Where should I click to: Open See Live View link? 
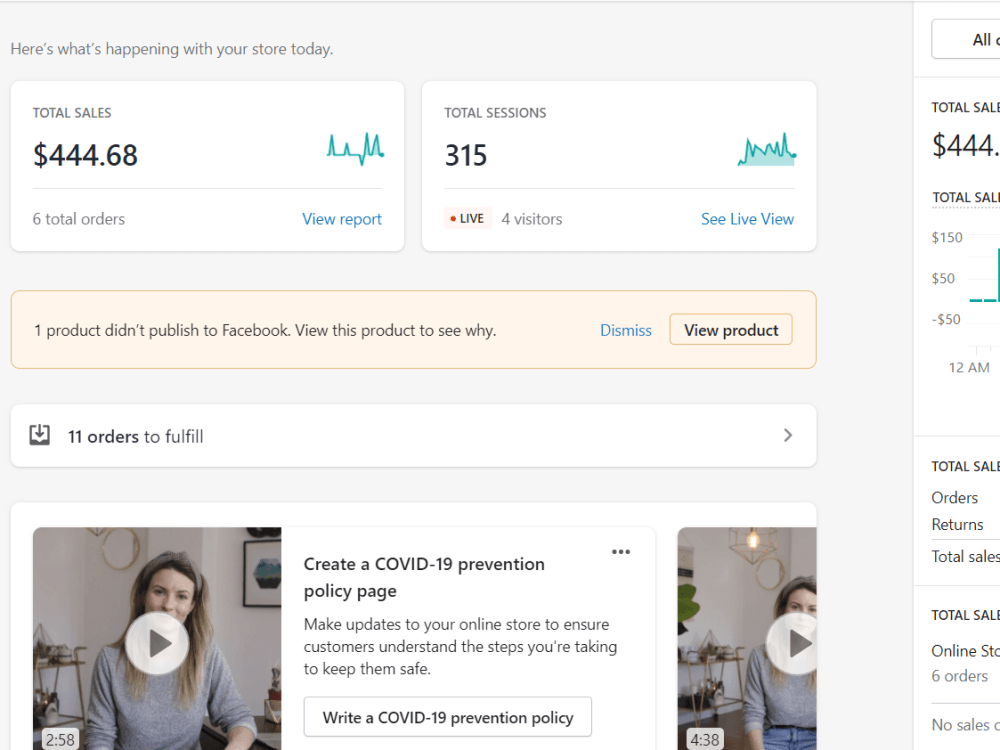747,219
